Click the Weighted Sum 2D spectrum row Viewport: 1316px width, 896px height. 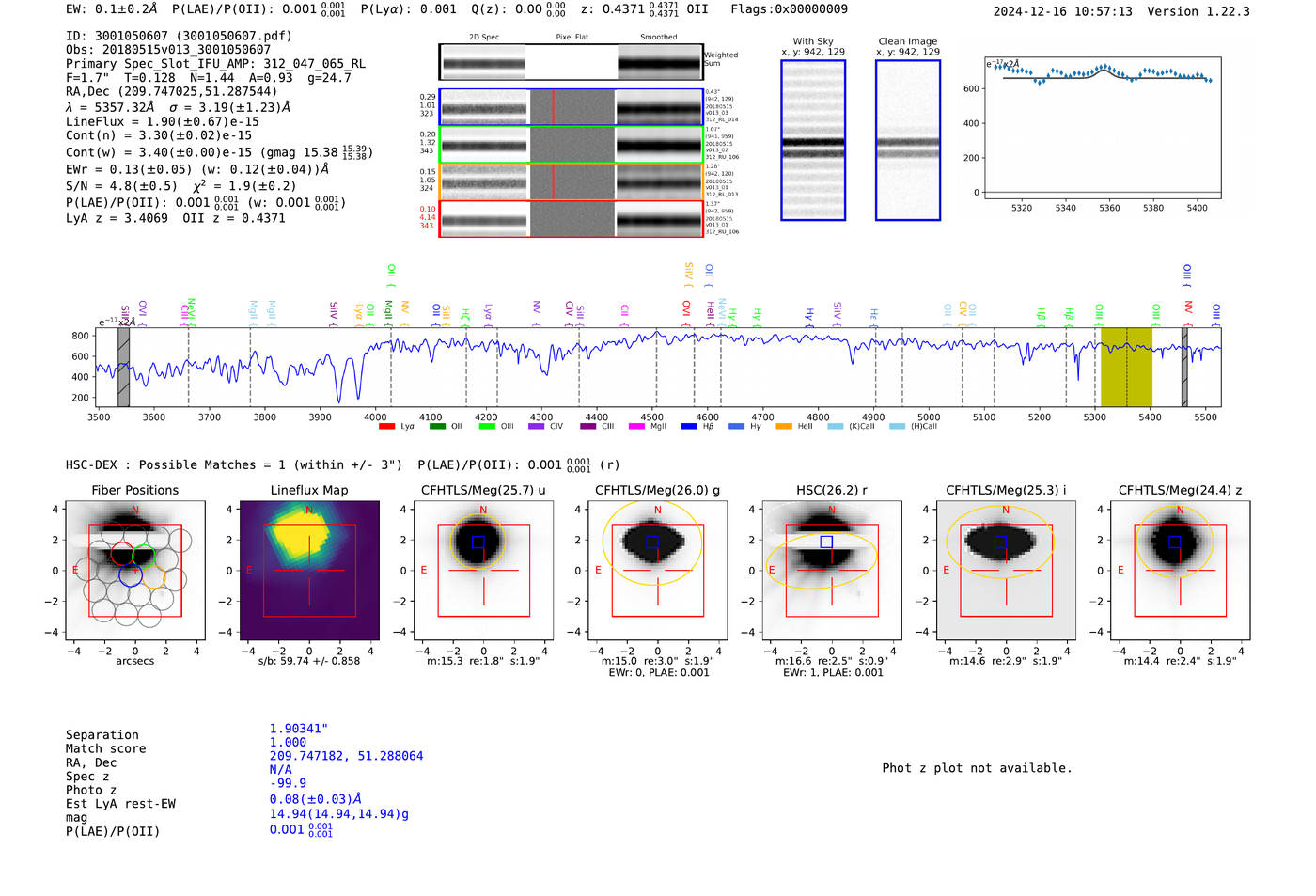click(571, 62)
